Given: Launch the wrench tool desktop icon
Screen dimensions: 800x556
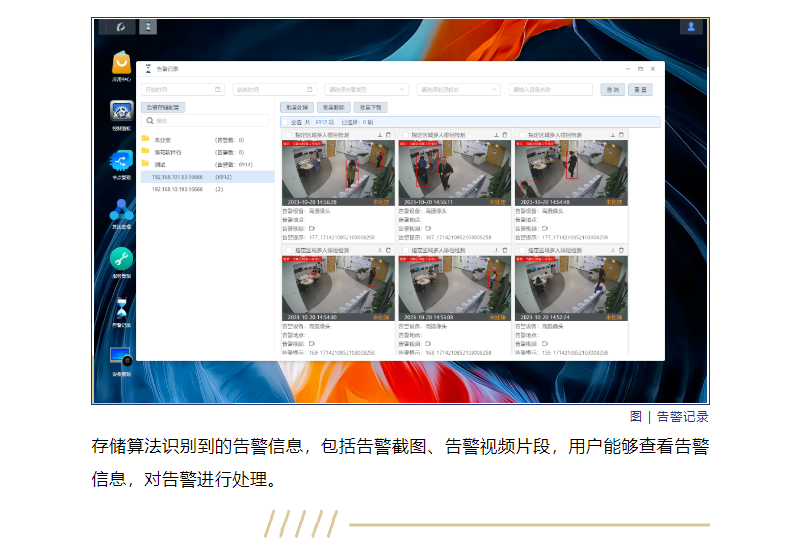Looking at the screenshot, I should point(122,258).
